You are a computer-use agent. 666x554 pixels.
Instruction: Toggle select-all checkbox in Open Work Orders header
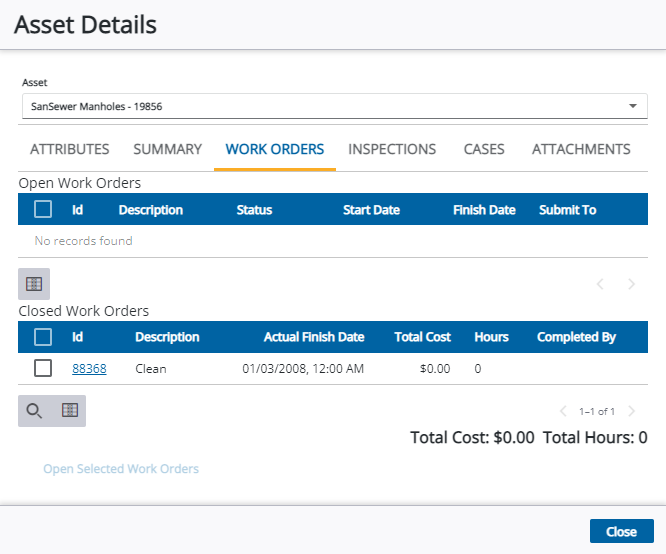[x=43, y=210]
